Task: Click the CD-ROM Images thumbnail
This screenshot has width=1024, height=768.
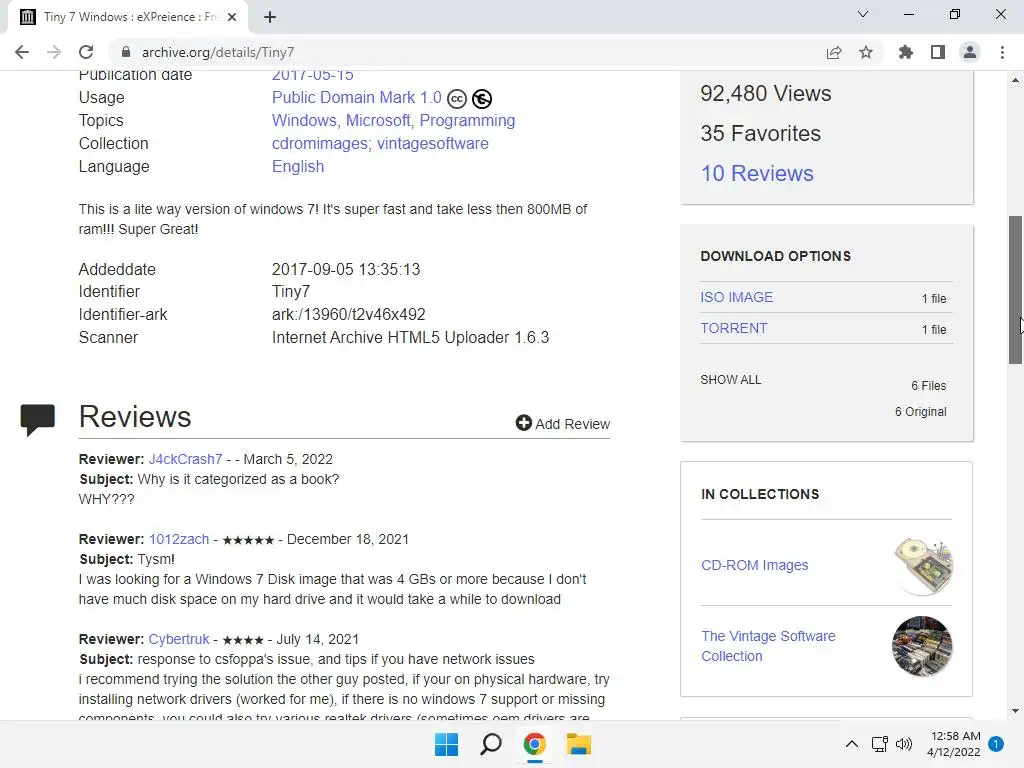Action: click(x=923, y=566)
